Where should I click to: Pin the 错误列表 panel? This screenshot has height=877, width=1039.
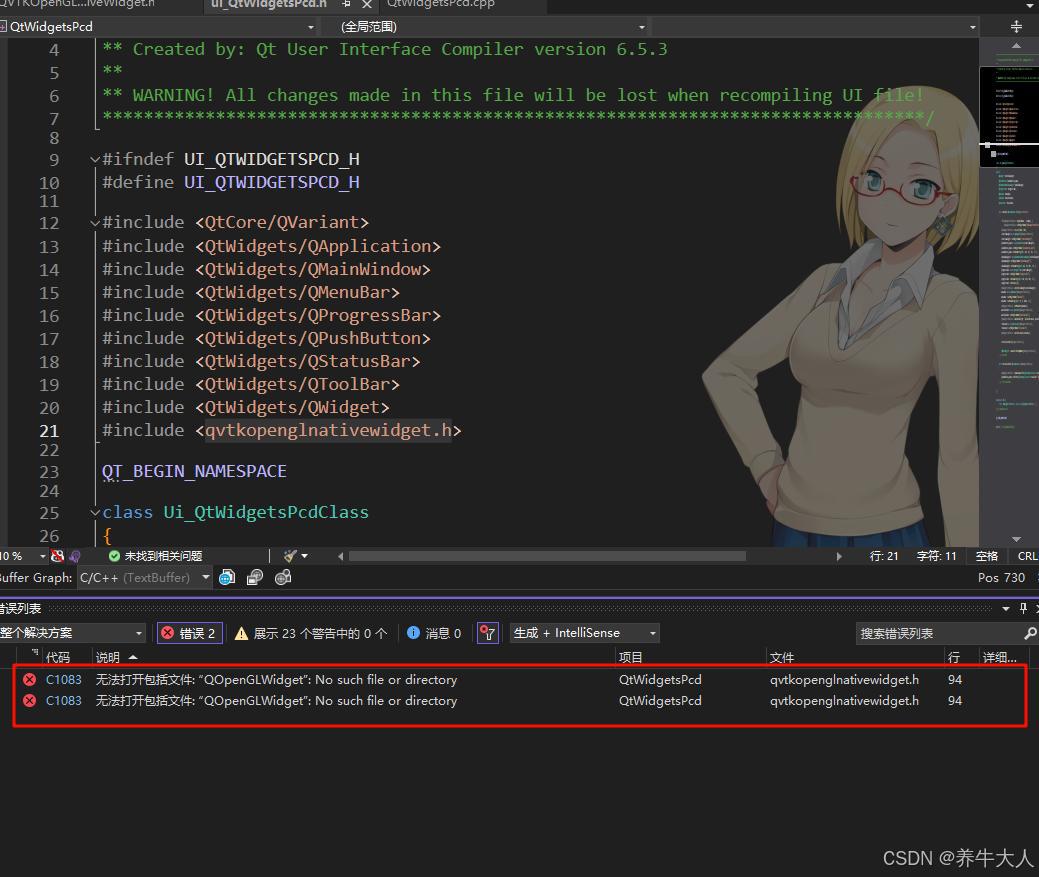1023,609
